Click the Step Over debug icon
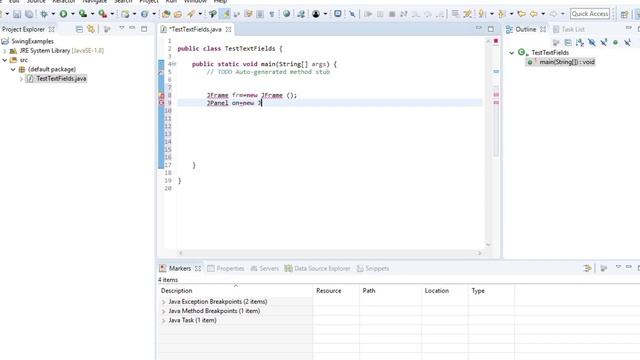 click(427, 14)
